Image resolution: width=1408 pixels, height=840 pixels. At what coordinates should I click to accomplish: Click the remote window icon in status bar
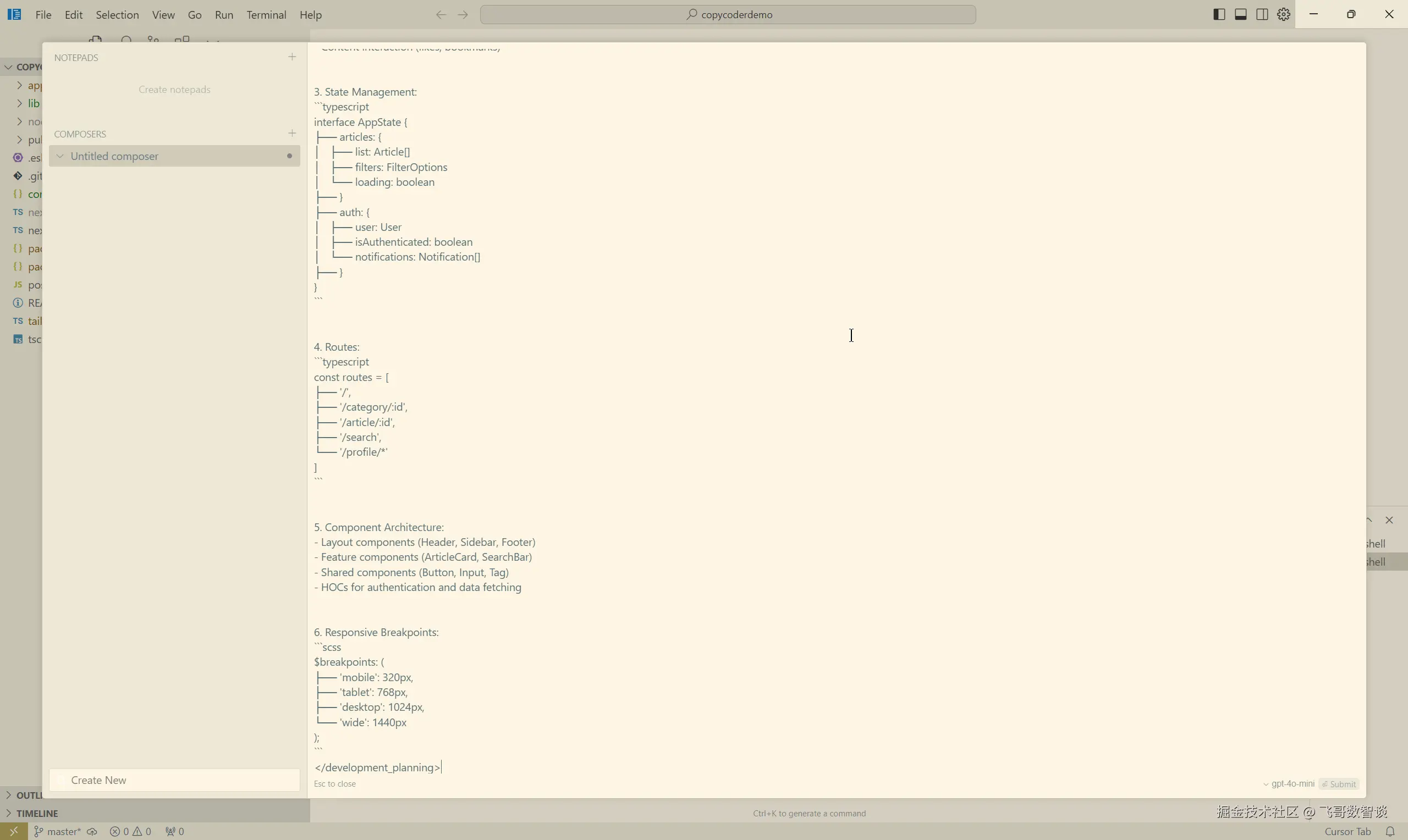(14, 832)
